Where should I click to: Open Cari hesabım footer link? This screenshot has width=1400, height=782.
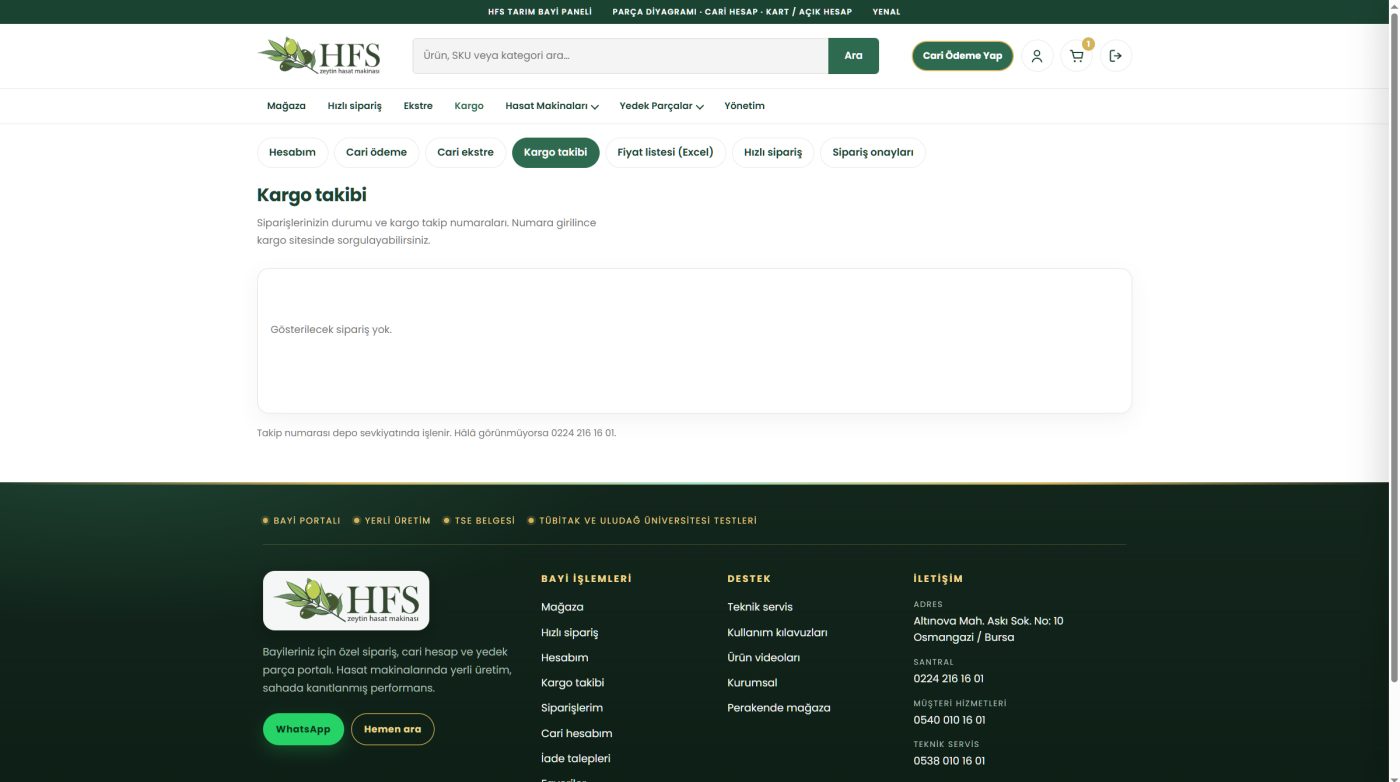tap(576, 733)
